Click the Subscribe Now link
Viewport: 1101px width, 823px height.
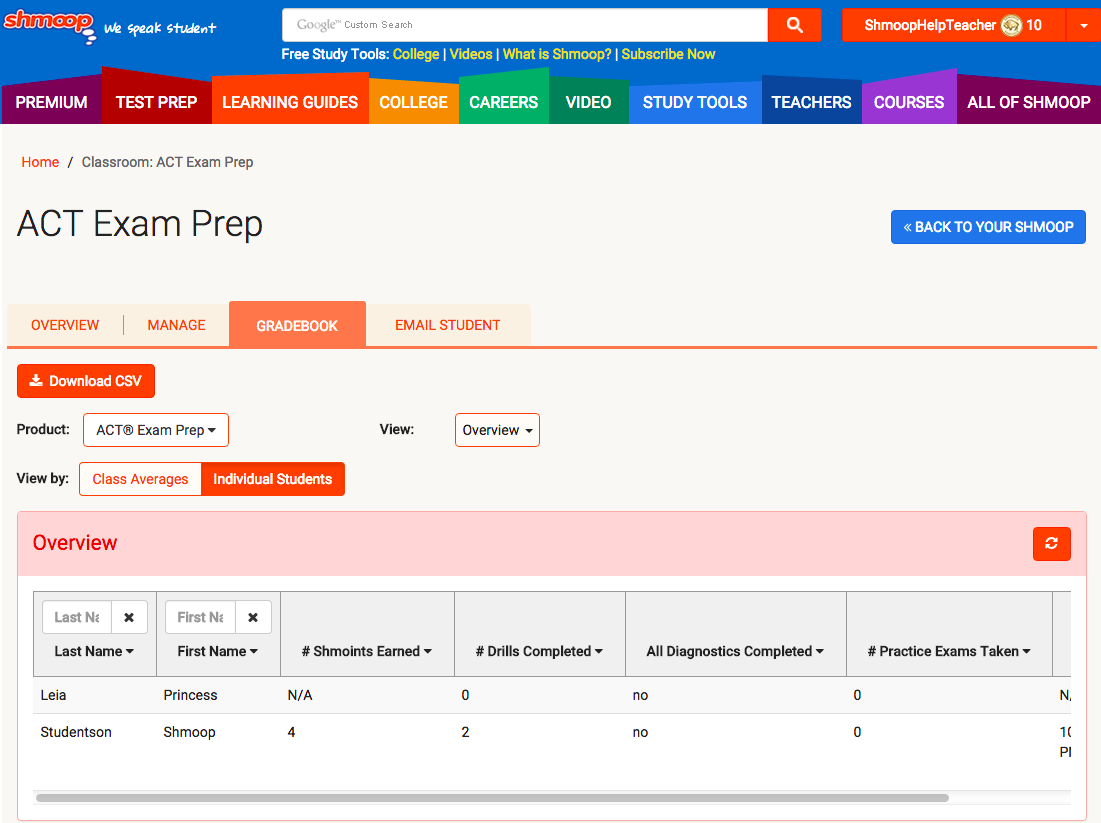(x=668, y=54)
